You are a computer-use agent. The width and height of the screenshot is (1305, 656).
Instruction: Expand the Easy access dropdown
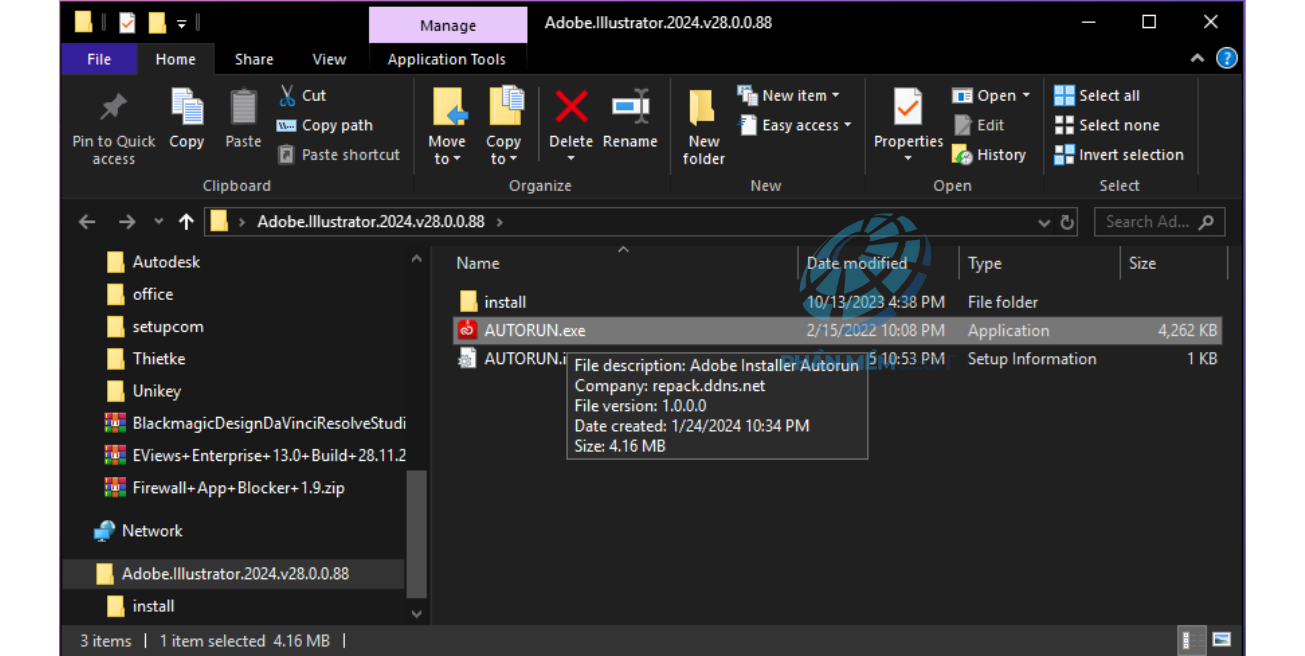[795, 125]
